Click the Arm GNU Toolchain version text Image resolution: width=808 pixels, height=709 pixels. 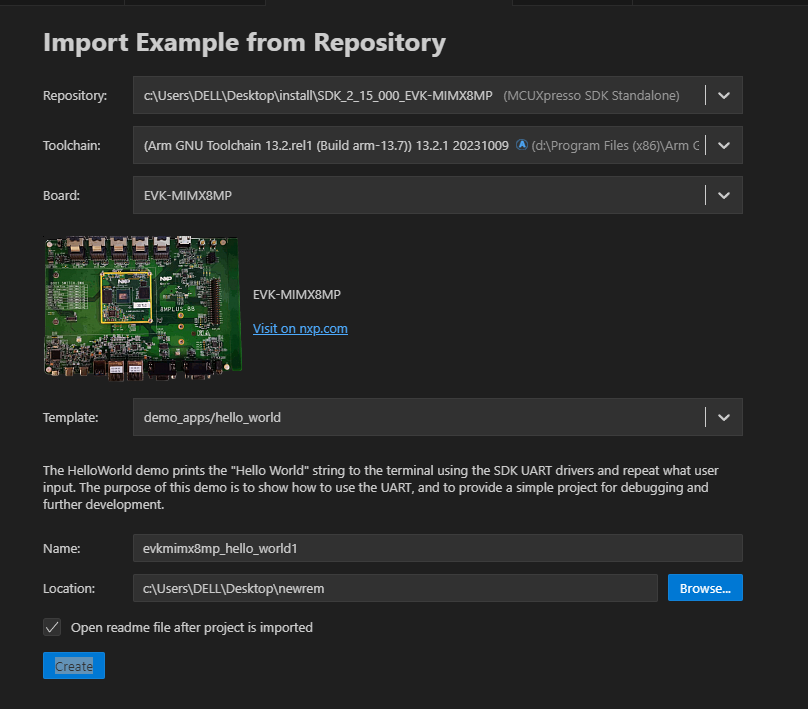tap(327, 146)
